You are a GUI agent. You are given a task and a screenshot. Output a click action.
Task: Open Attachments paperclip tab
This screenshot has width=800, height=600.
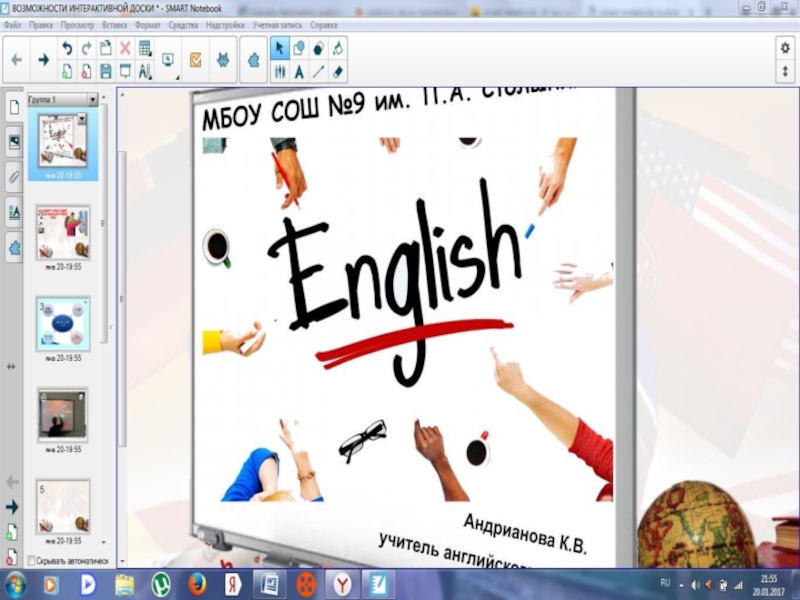coord(14,177)
